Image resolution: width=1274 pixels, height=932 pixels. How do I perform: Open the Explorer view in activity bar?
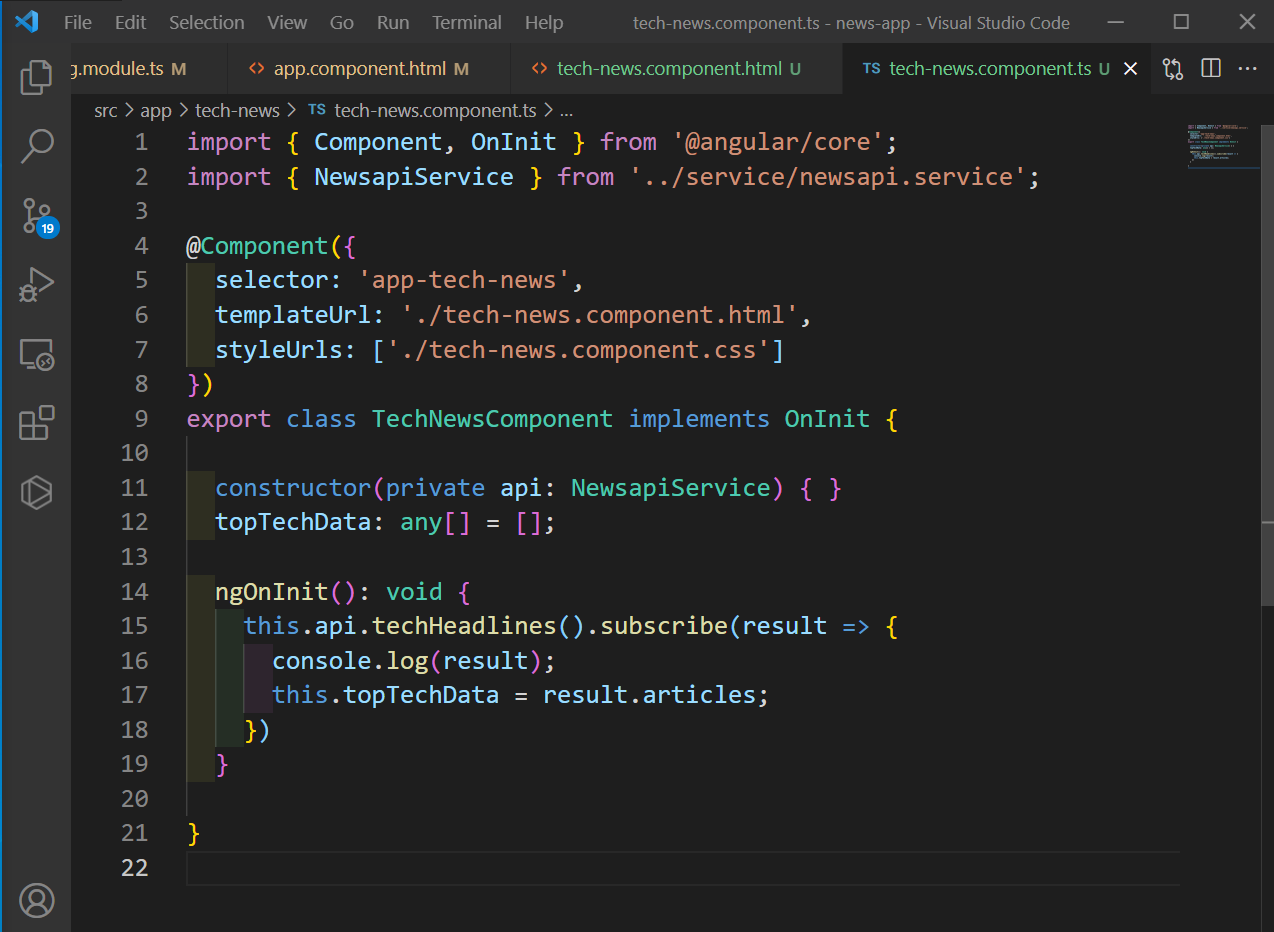tap(36, 77)
